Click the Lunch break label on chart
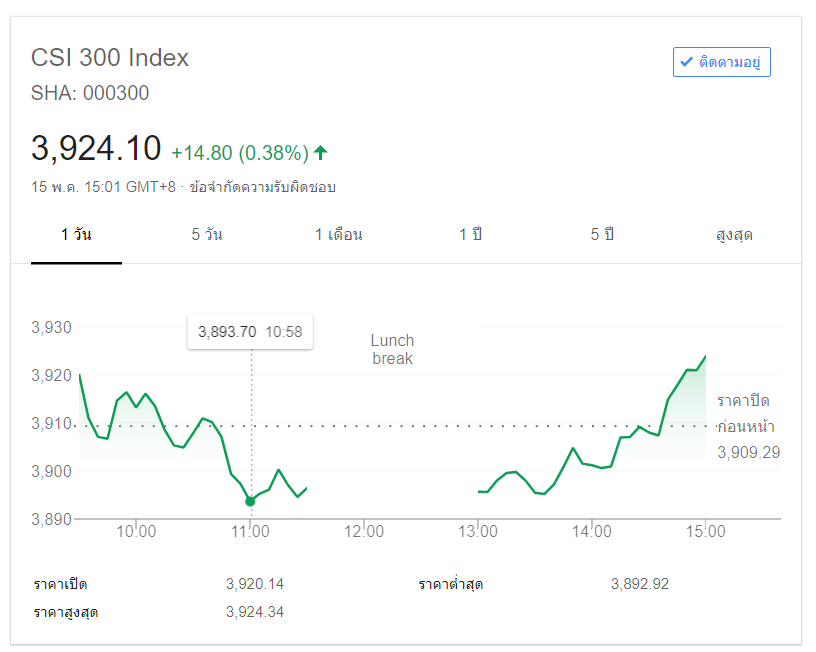 [392, 349]
